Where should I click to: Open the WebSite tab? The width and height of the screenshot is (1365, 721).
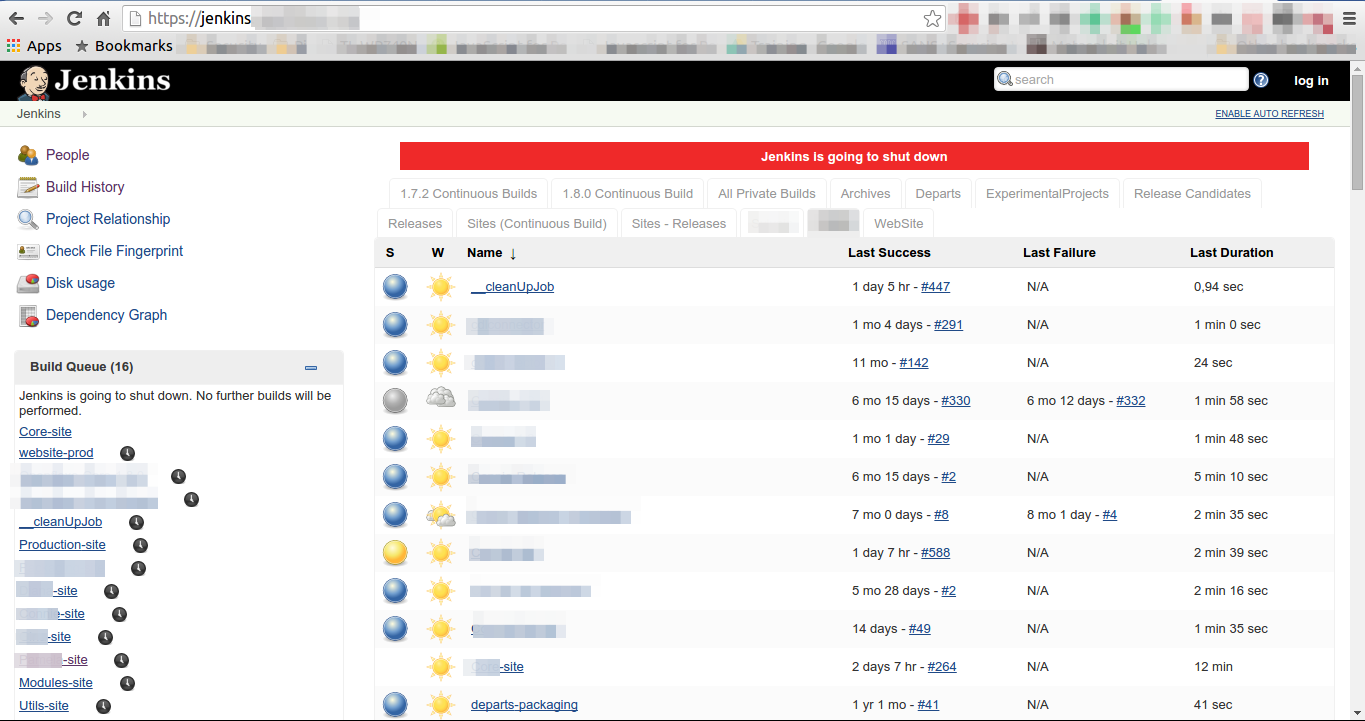[899, 224]
